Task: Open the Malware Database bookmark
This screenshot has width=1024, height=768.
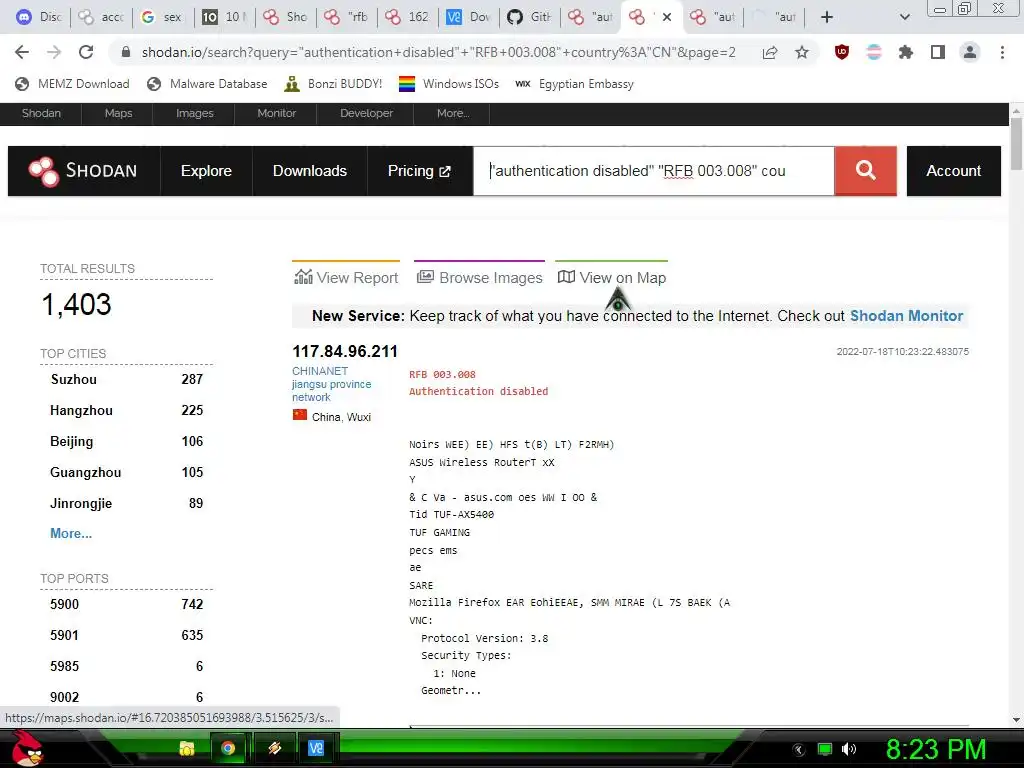Action: pyautogui.click(x=208, y=84)
